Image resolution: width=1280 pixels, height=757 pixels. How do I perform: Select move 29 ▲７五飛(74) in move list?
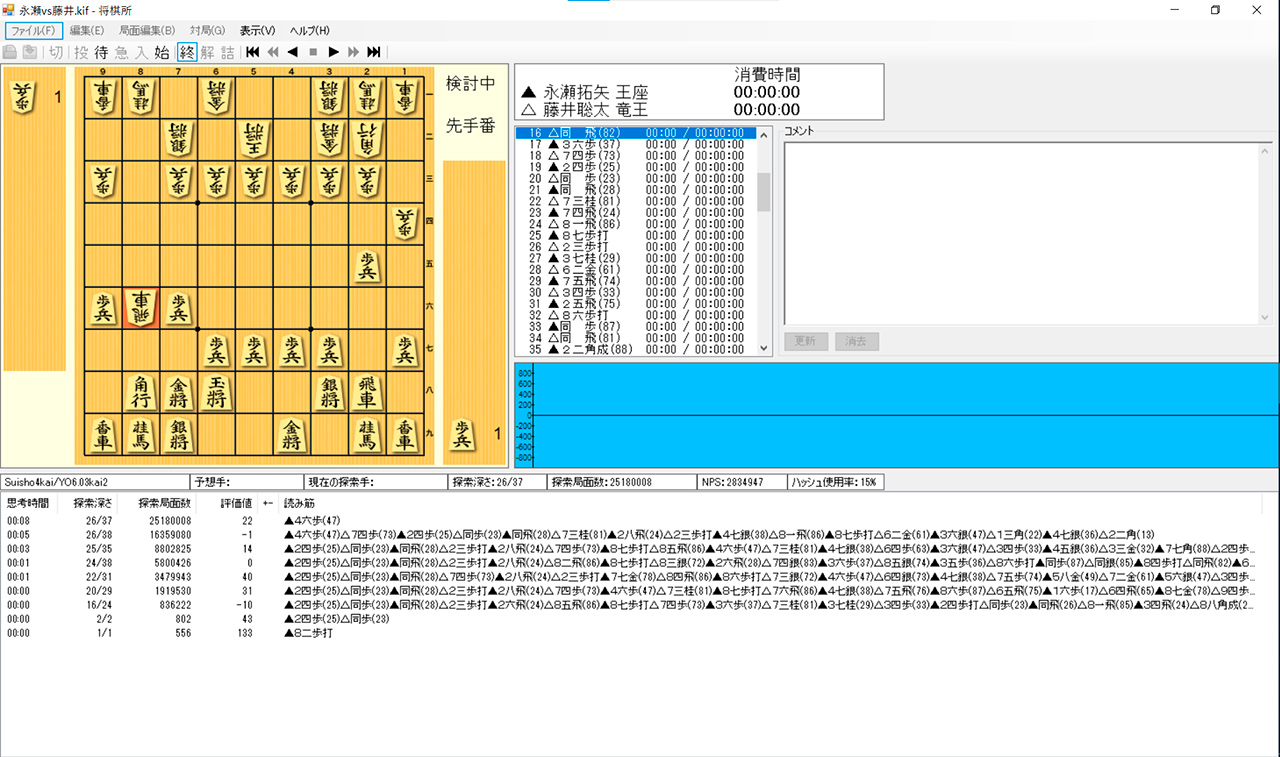(636, 281)
